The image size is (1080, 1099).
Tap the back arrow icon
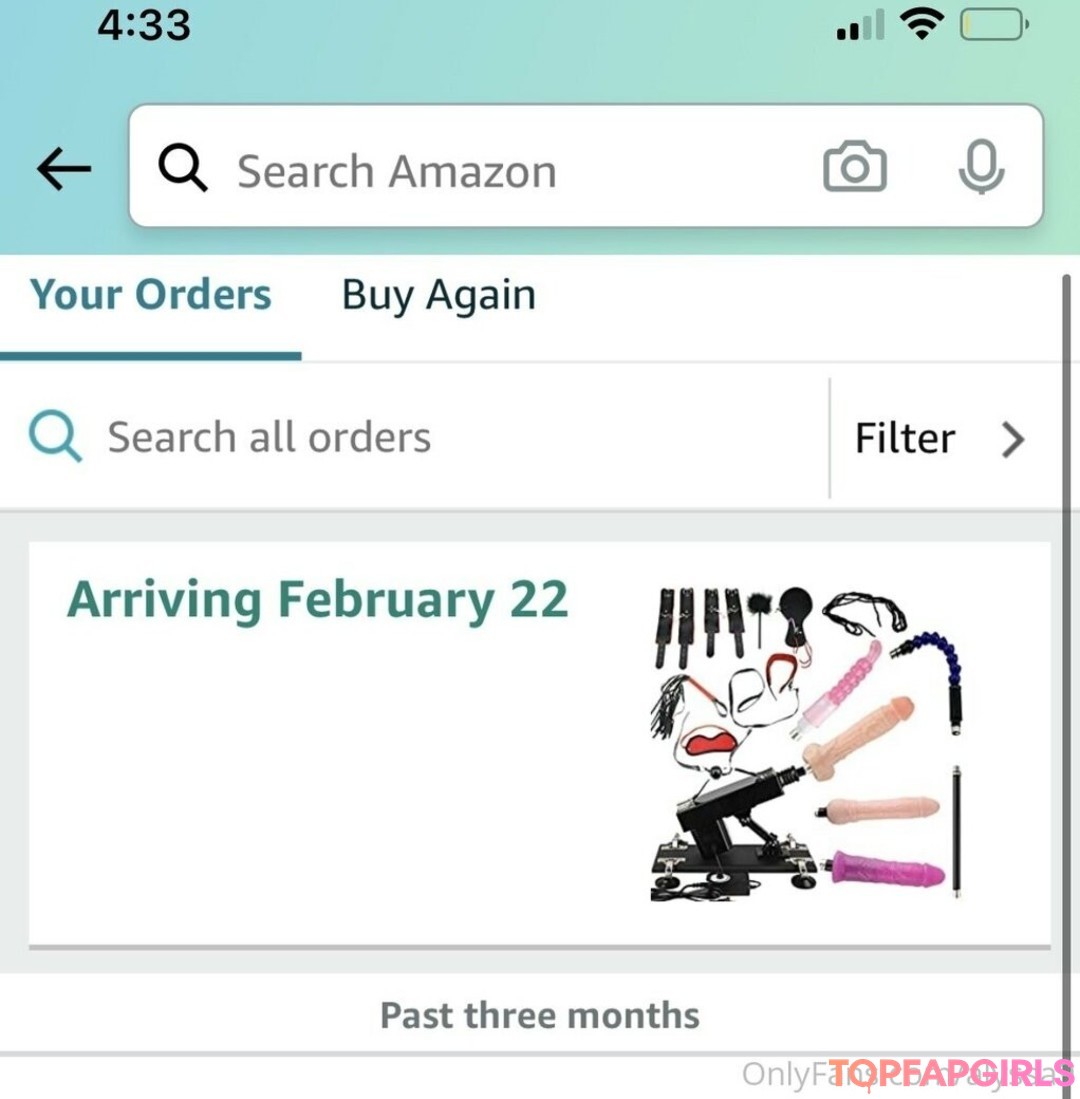pos(64,168)
